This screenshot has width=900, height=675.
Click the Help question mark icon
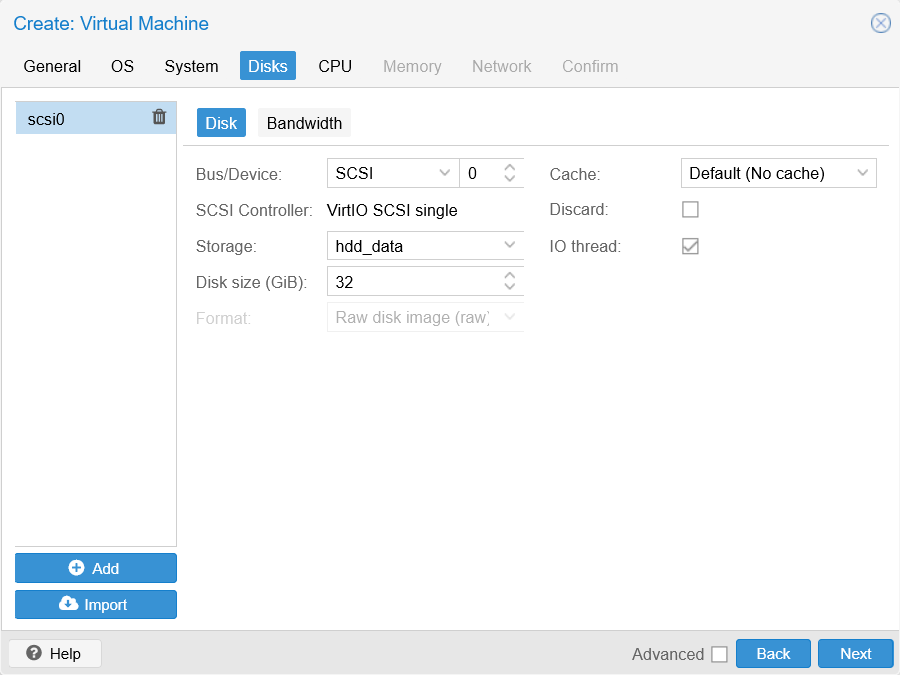pos(34,653)
